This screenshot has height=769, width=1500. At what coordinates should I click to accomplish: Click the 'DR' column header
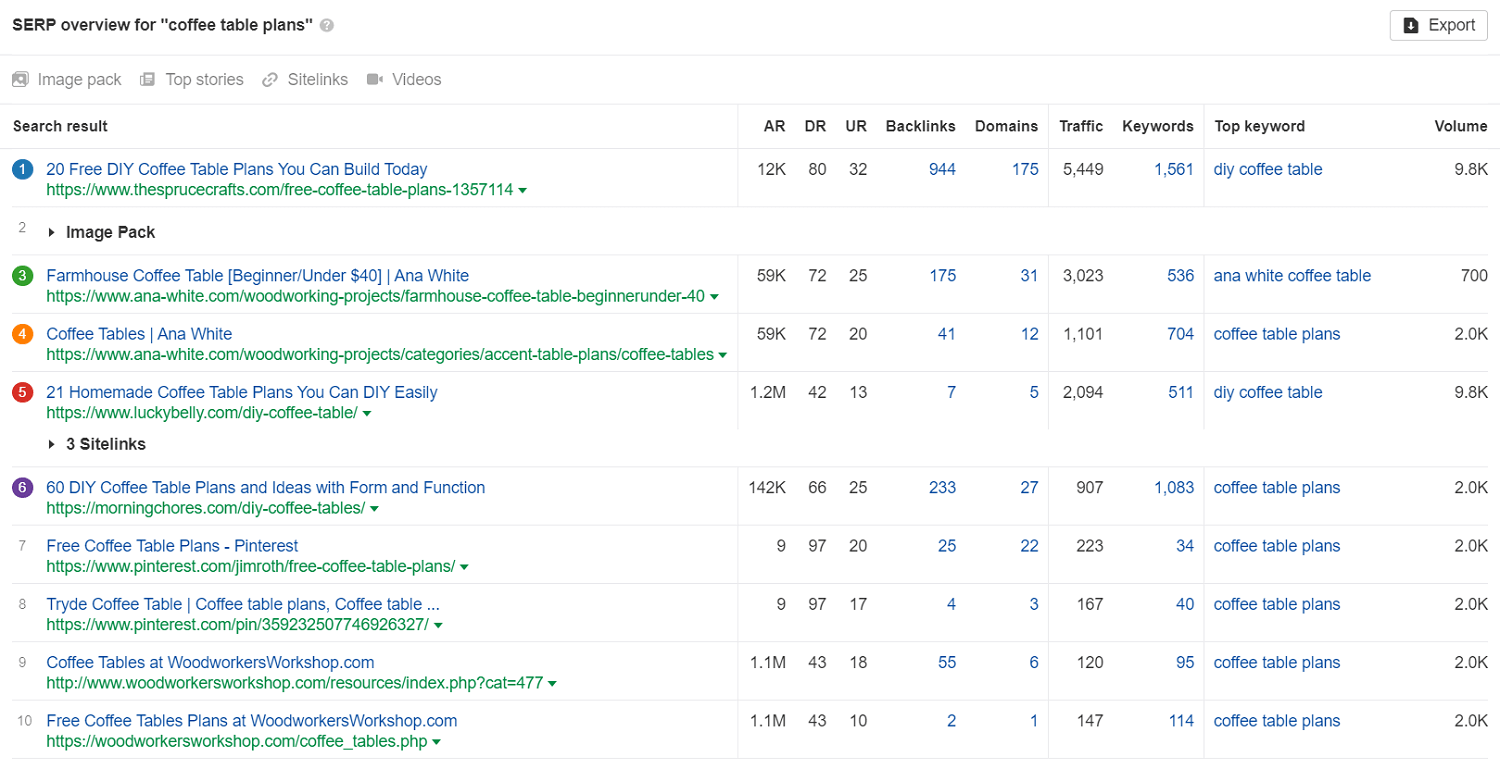(815, 126)
